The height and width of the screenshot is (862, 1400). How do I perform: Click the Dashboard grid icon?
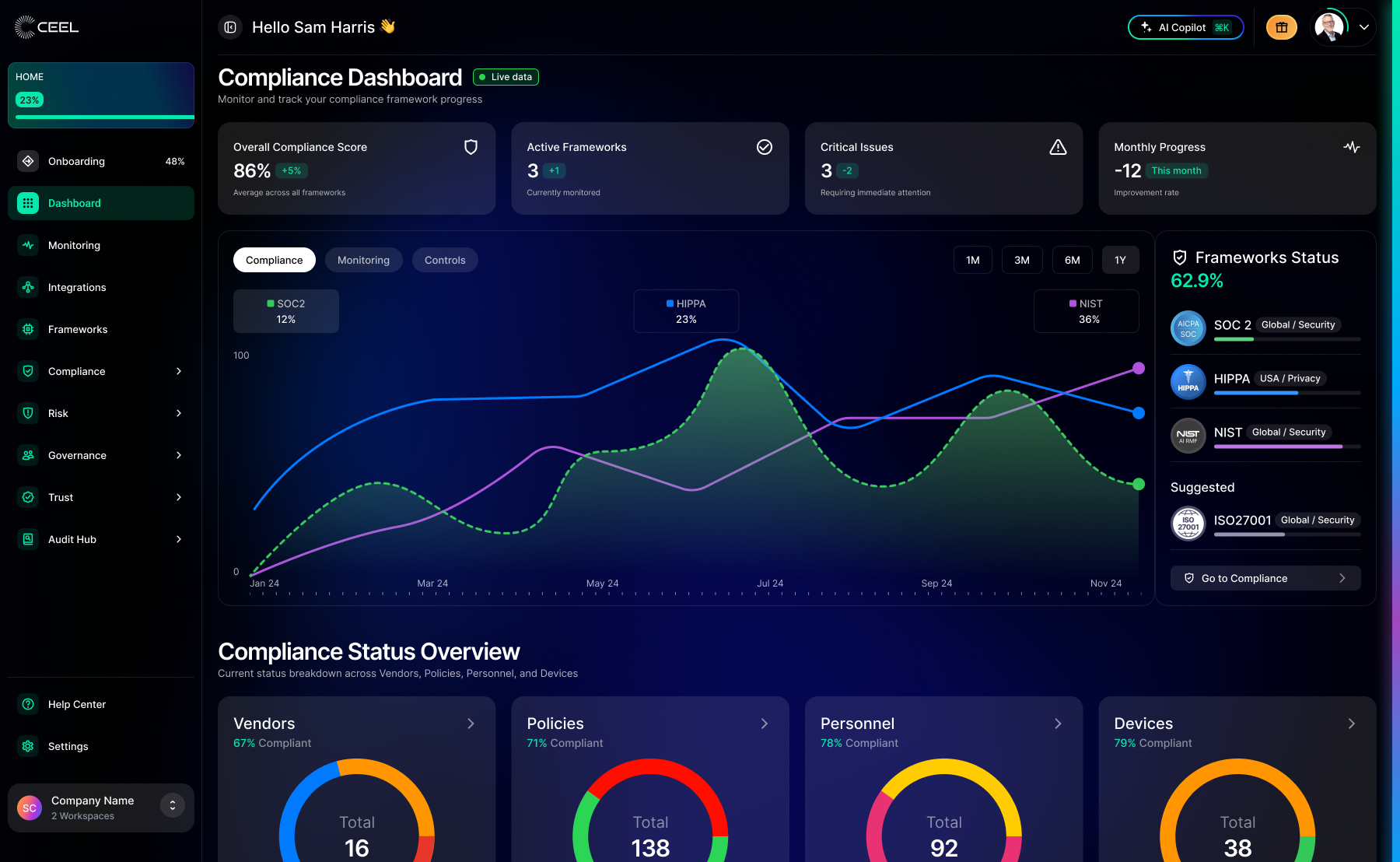tap(28, 203)
